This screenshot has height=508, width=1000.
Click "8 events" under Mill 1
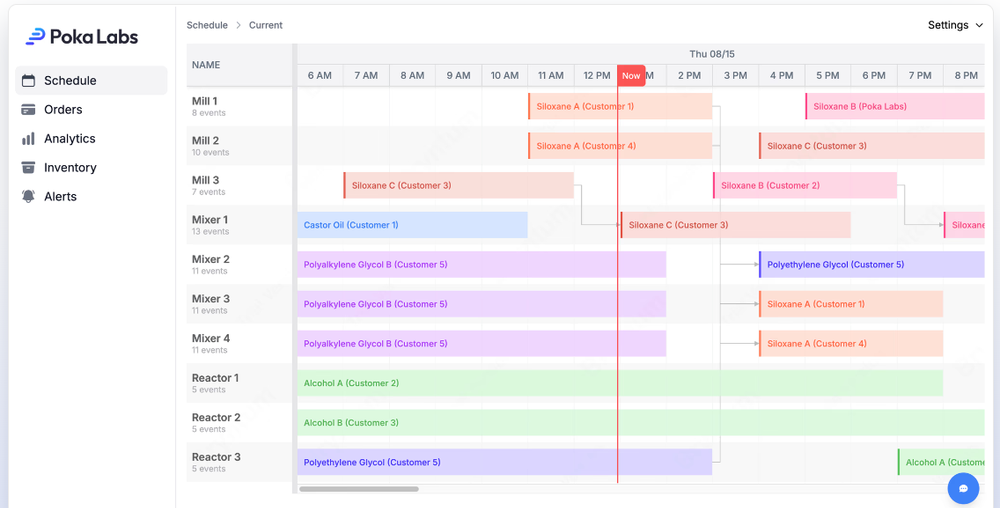pyautogui.click(x=209, y=113)
